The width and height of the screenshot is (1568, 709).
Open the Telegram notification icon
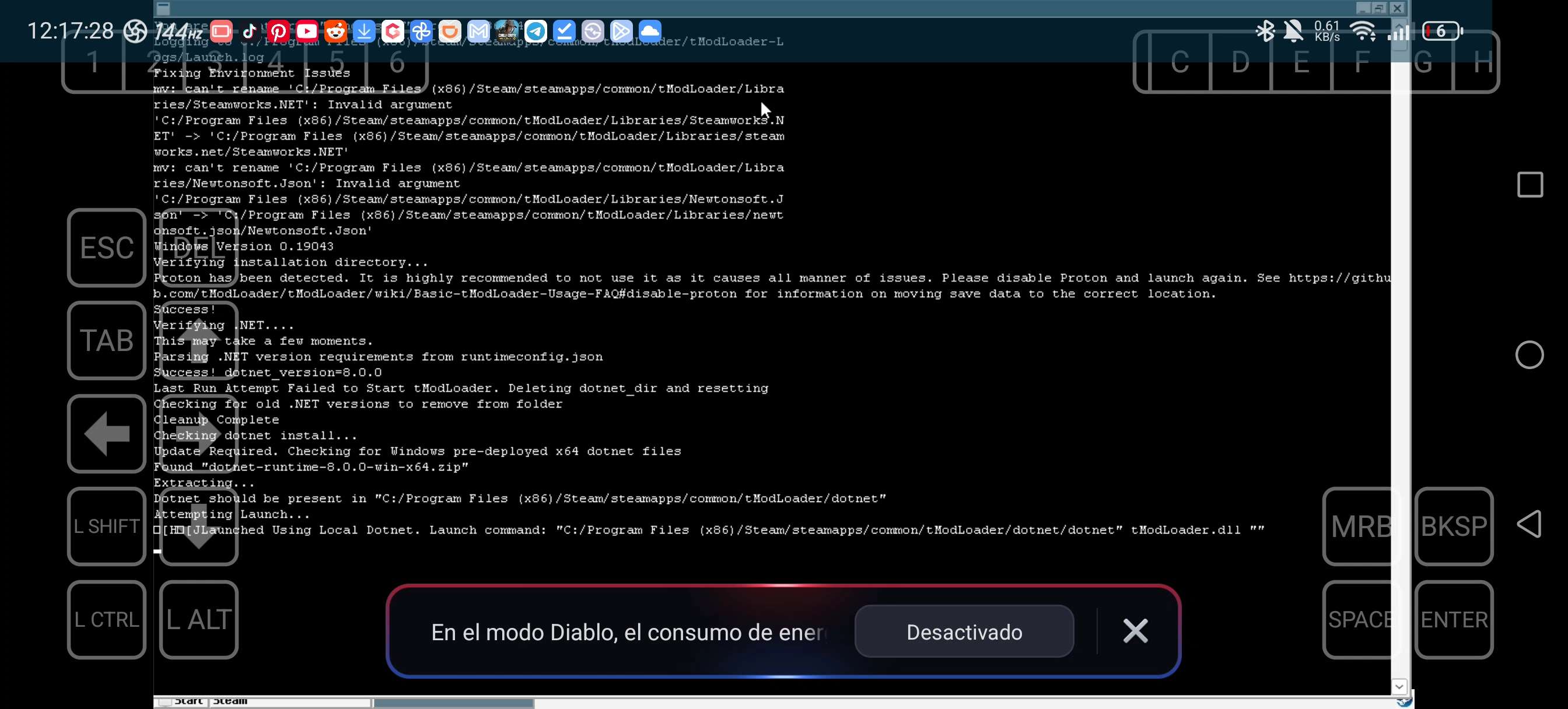(x=535, y=30)
